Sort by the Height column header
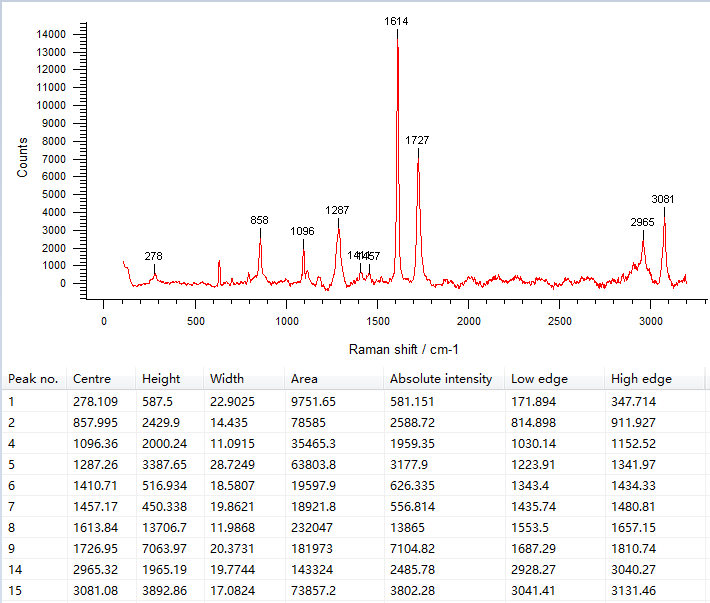The image size is (710, 603). tap(161, 379)
